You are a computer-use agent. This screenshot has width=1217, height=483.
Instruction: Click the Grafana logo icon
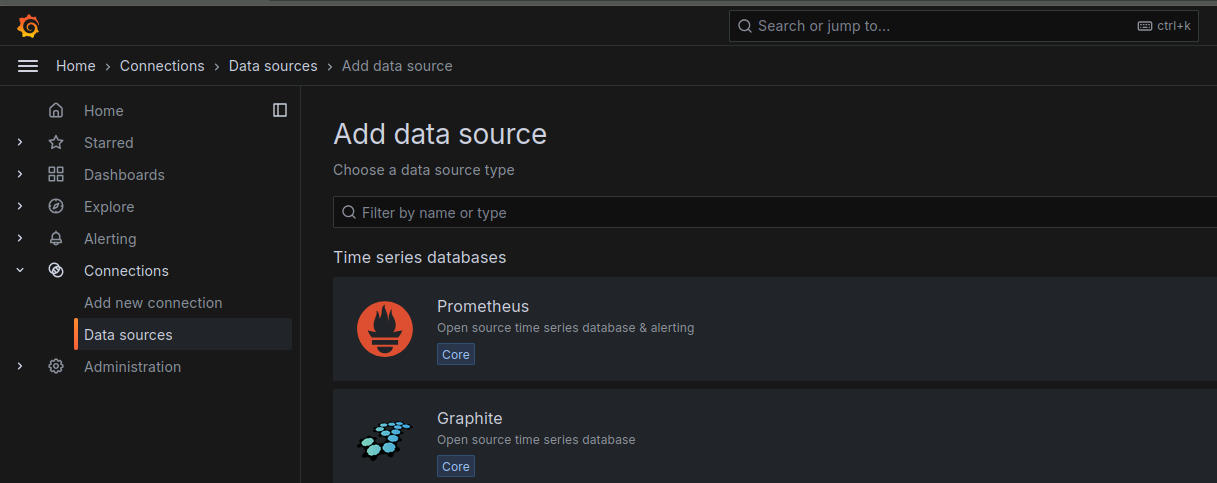29,26
